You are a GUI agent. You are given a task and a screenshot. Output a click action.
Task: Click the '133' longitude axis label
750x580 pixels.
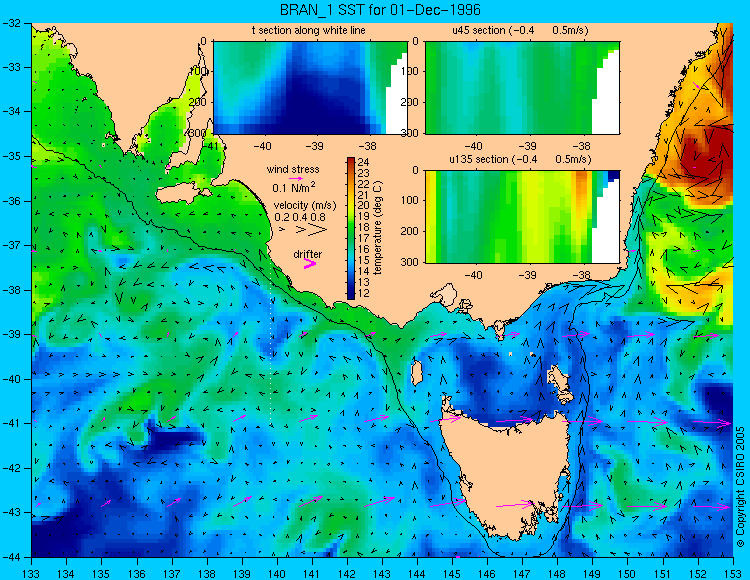(32, 574)
